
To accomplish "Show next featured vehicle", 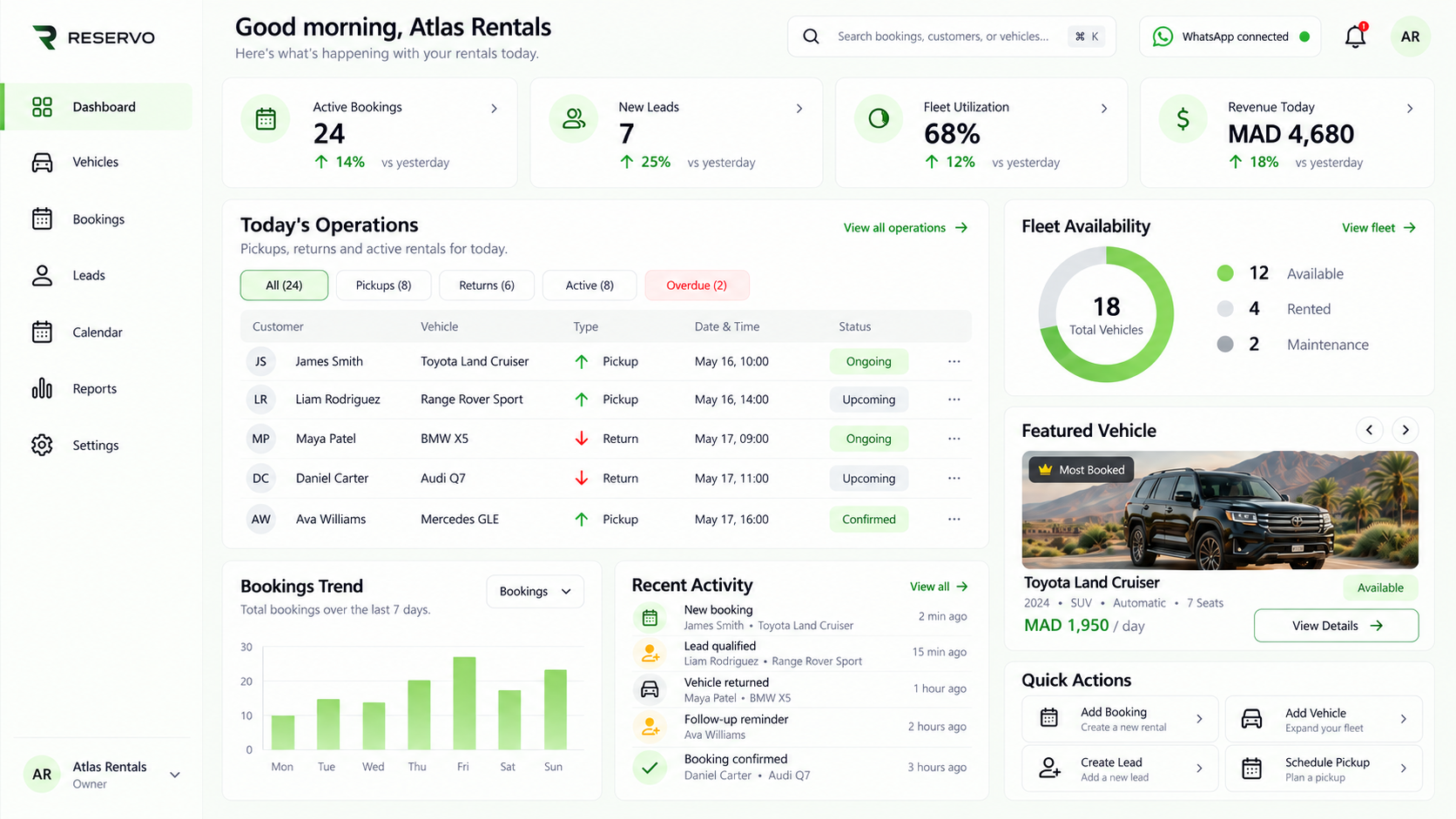I will click(1405, 430).
